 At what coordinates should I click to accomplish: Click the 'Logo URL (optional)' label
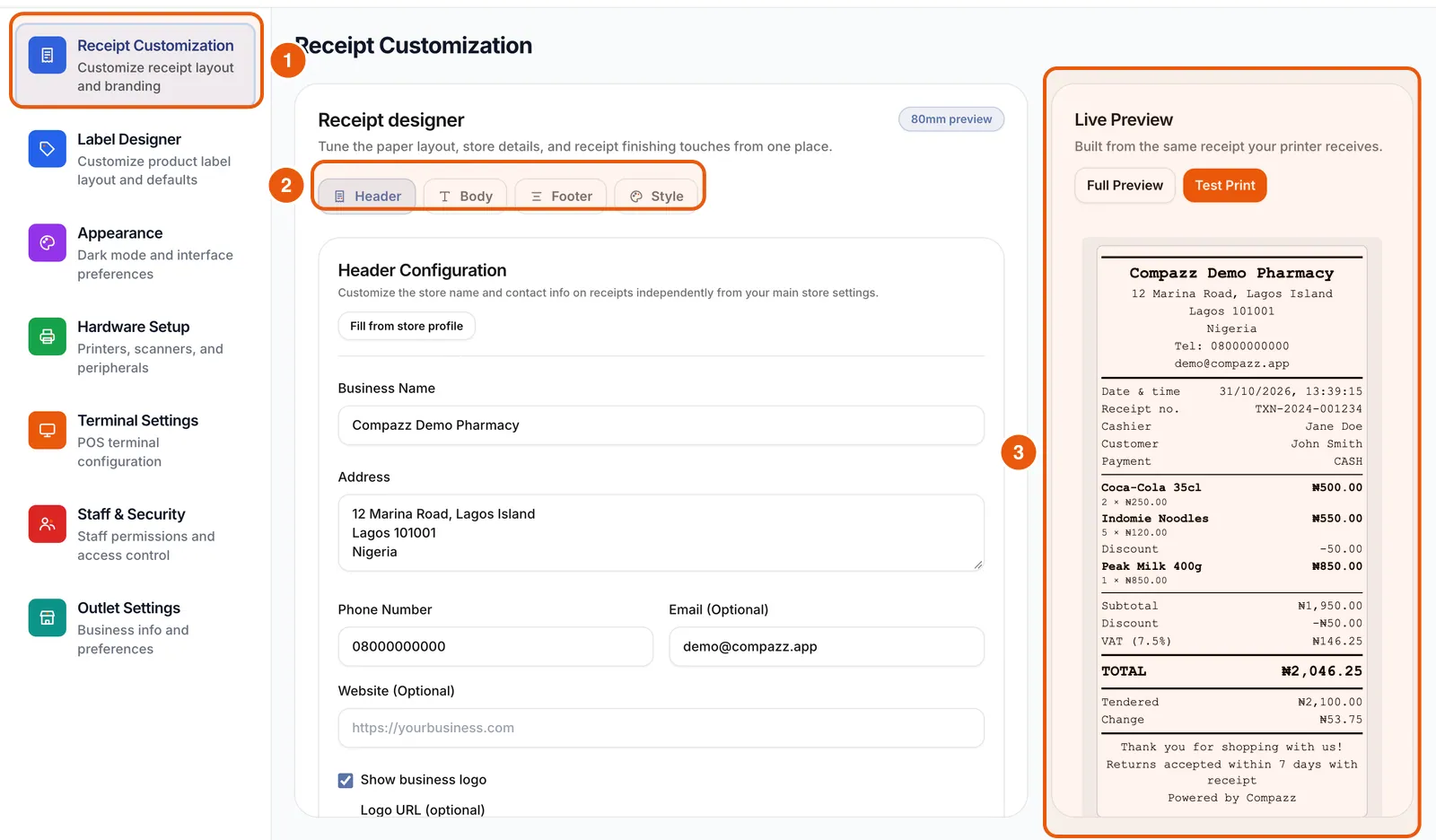point(423,809)
